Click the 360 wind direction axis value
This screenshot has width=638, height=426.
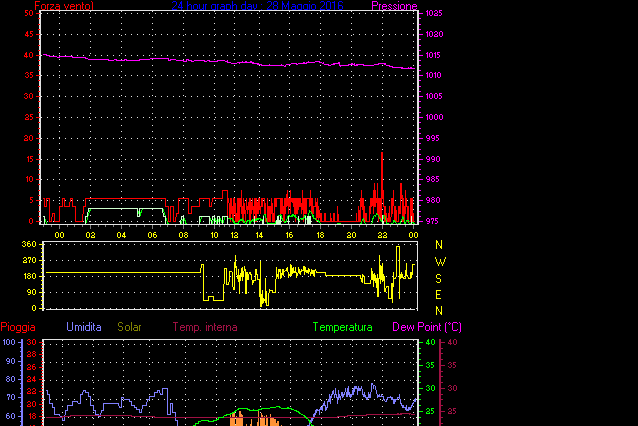point(28,244)
